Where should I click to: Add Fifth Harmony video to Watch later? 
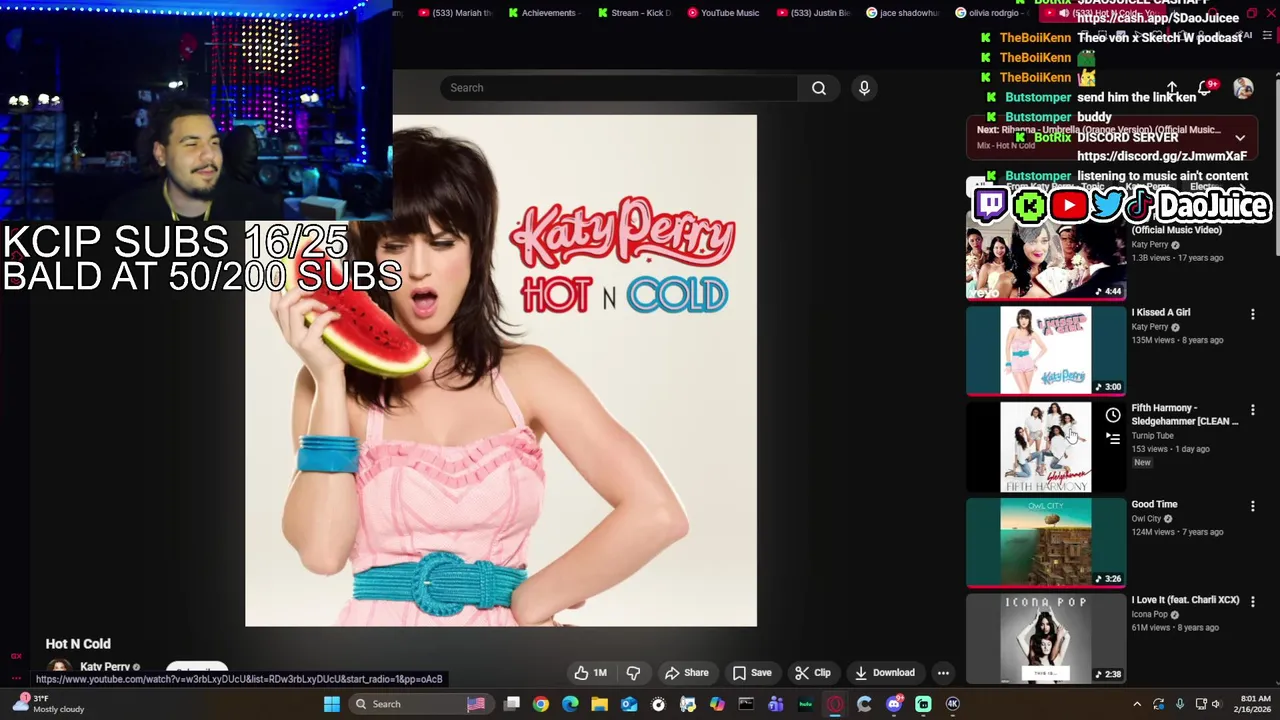click(x=1113, y=415)
